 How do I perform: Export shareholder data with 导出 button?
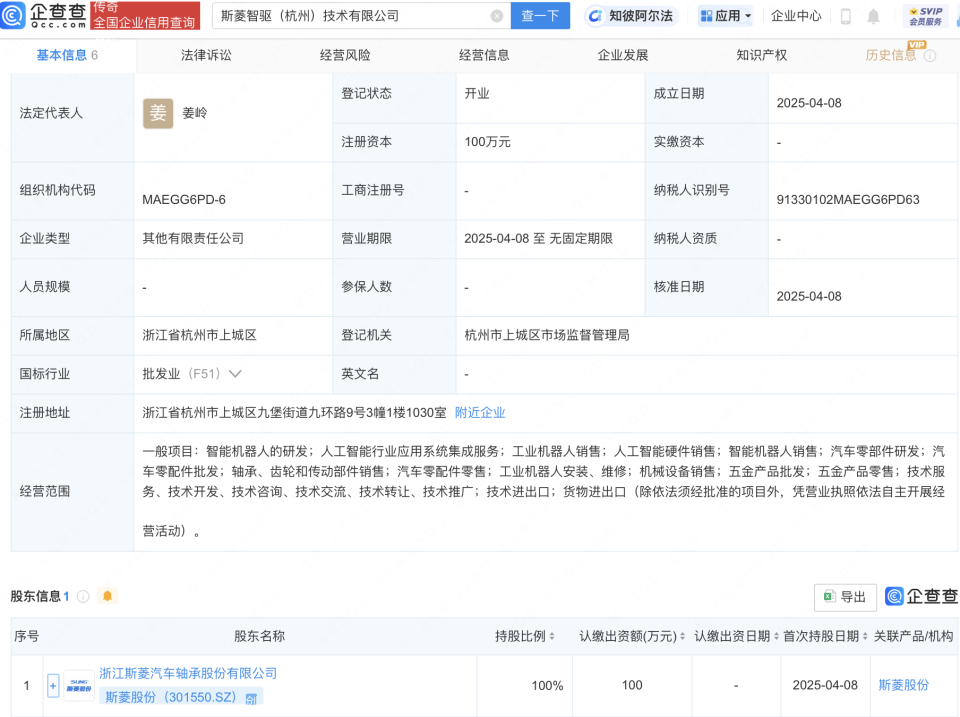click(x=845, y=596)
